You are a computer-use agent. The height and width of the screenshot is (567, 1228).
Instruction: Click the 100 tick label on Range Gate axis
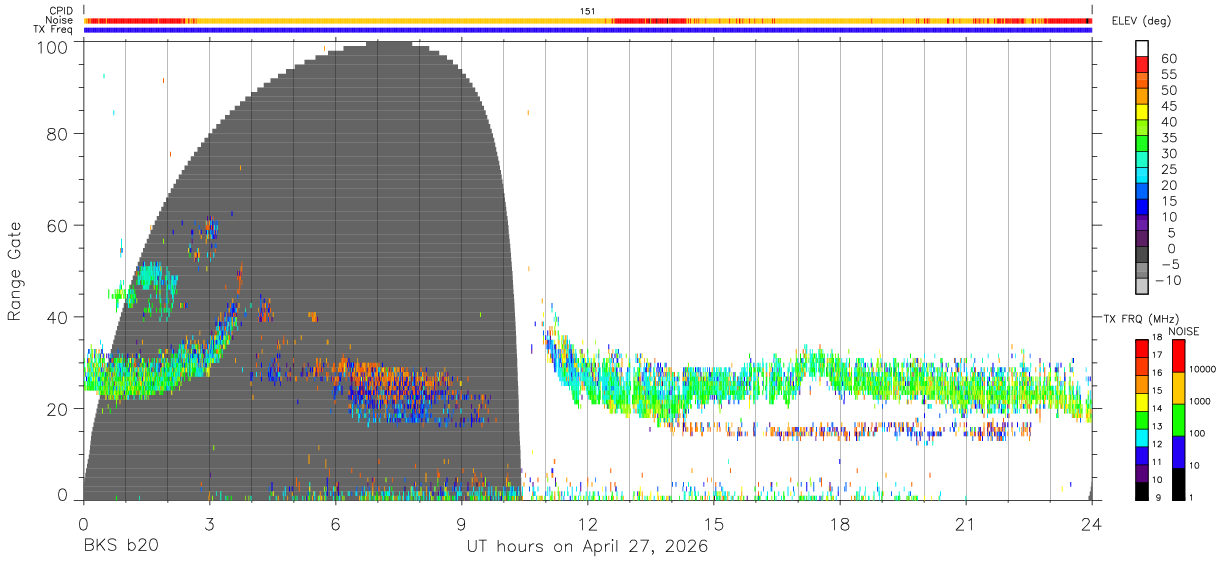coord(54,46)
